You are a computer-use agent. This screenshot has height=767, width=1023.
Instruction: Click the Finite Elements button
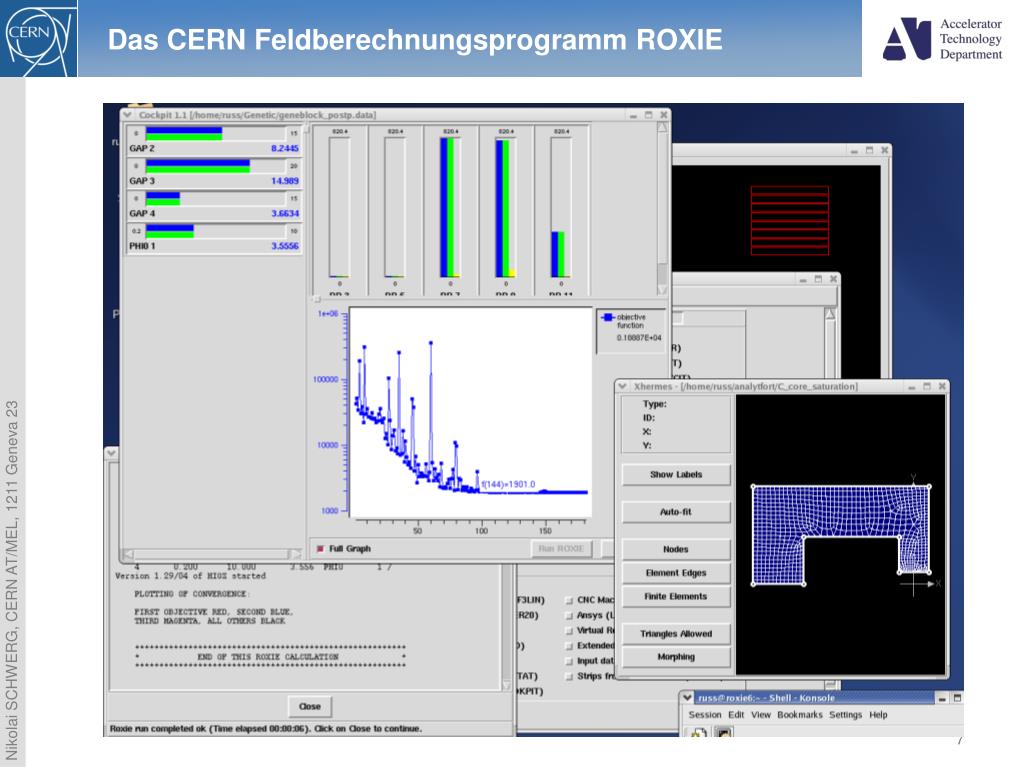[x=676, y=596]
